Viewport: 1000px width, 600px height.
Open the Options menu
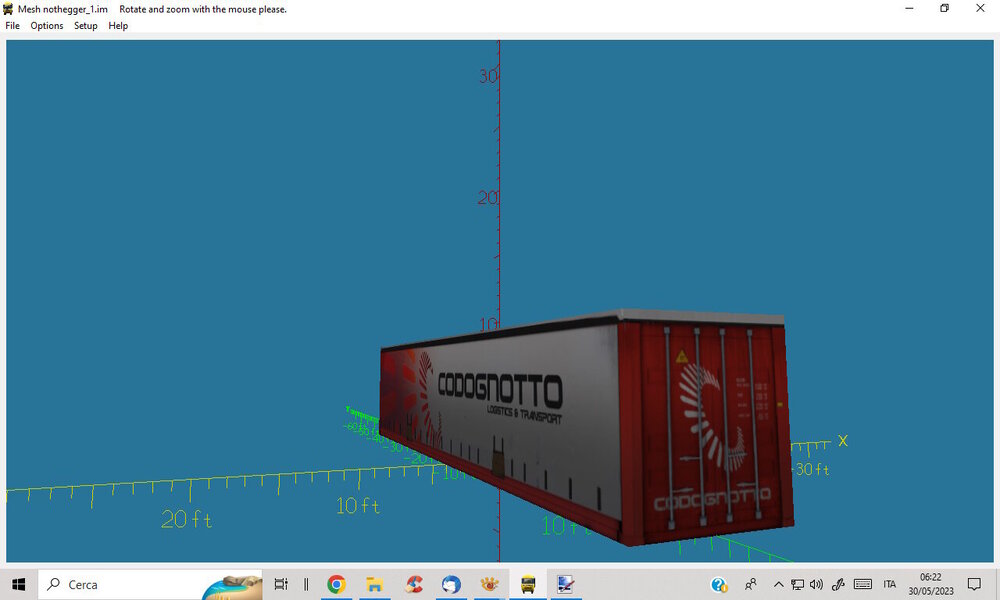coord(47,26)
